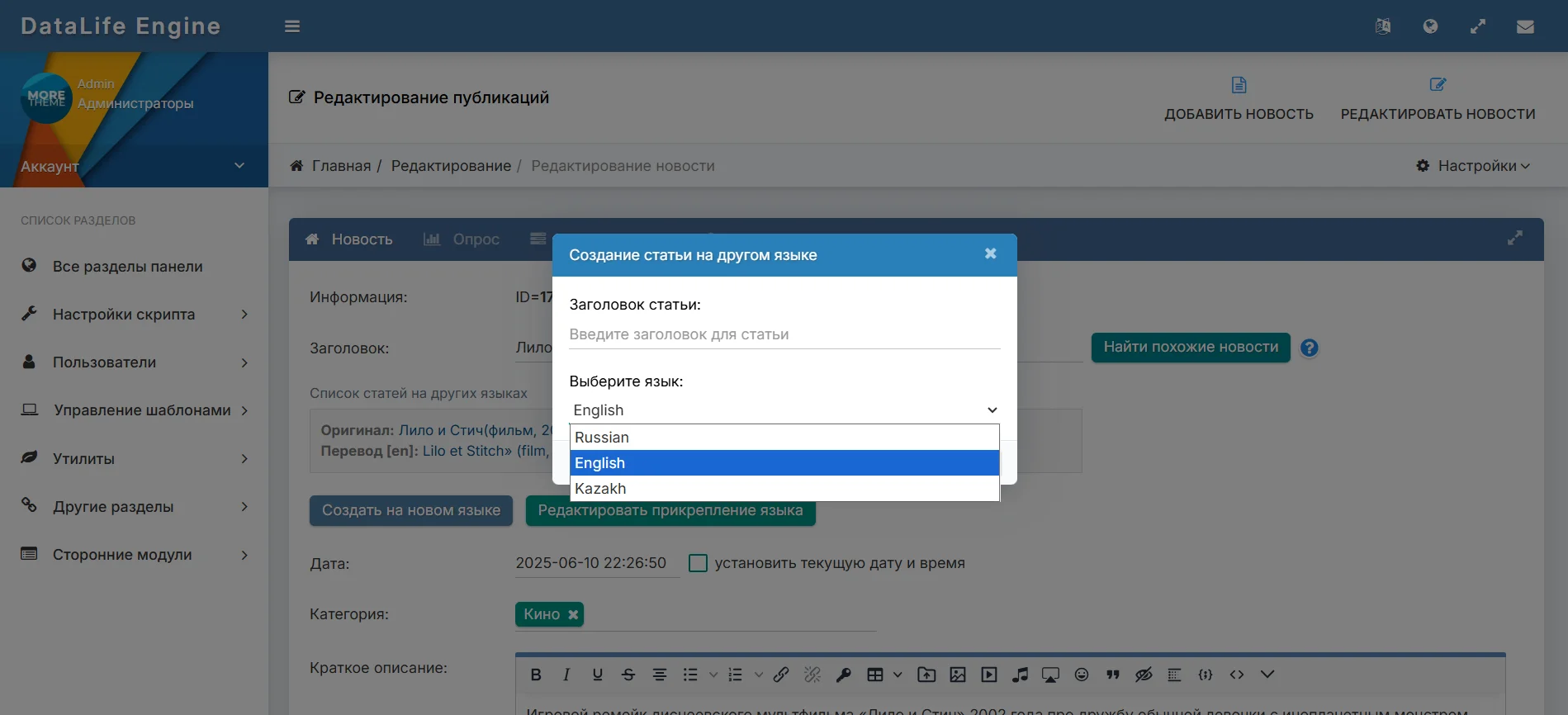The image size is (1568, 715).
Task: Open the envelope messages icon
Action: click(x=1525, y=26)
